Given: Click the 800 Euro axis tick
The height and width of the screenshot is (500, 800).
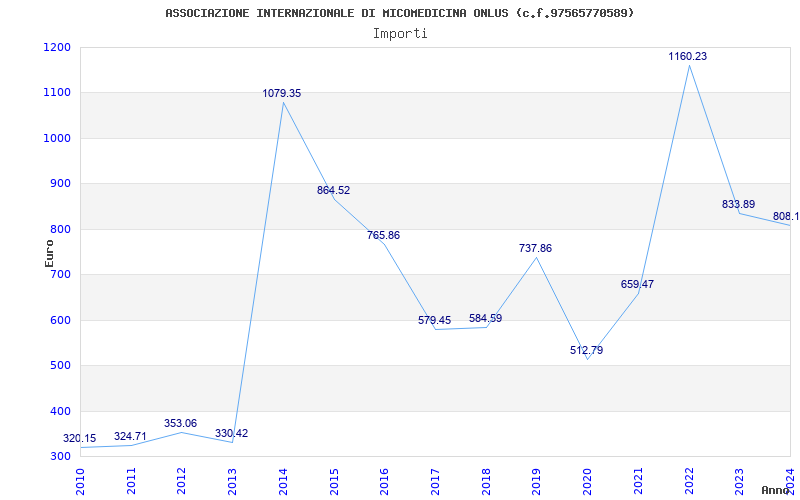Looking at the screenshot, I should point(62,229).
